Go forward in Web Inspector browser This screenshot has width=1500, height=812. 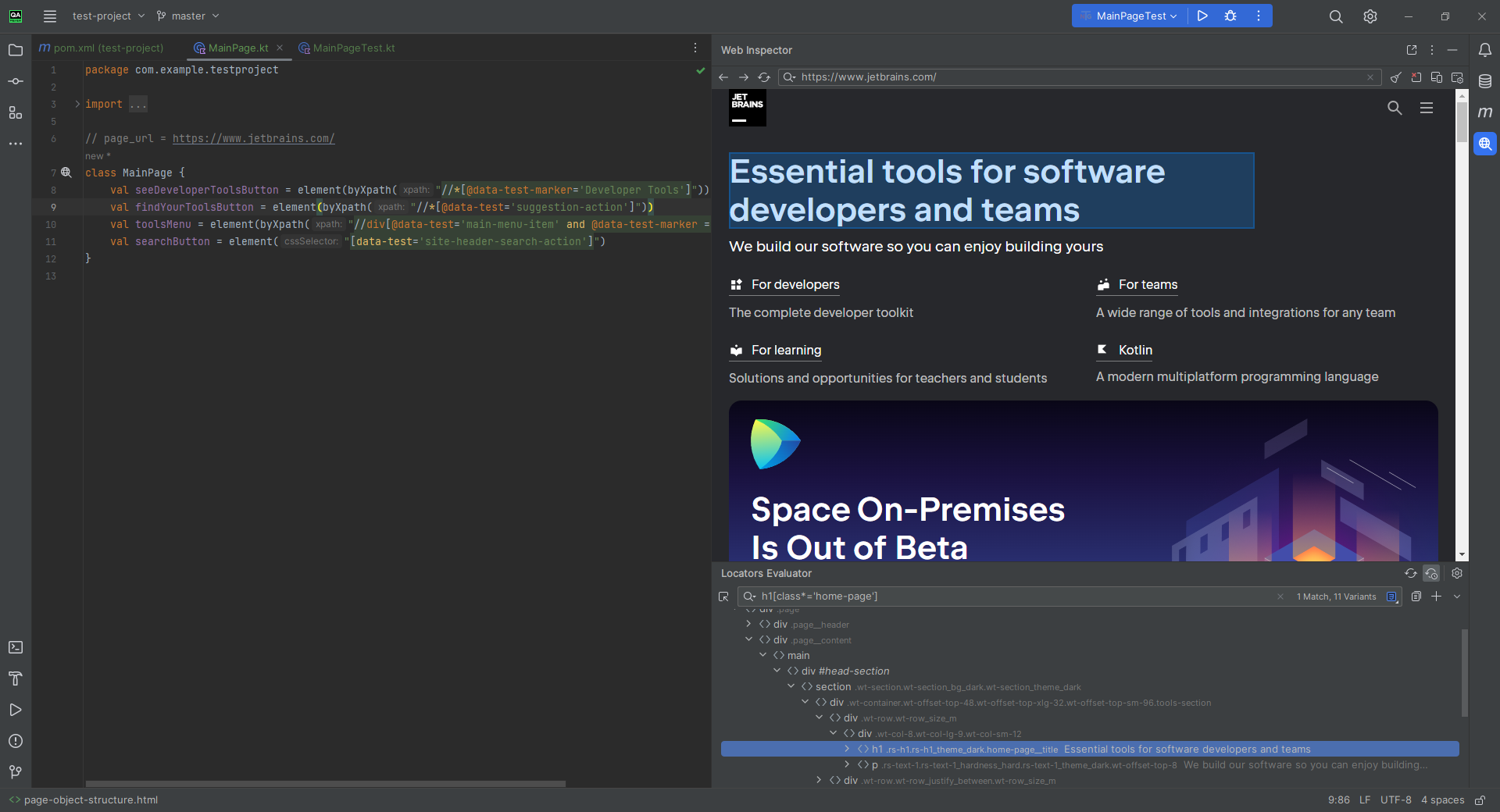[744, 77]
